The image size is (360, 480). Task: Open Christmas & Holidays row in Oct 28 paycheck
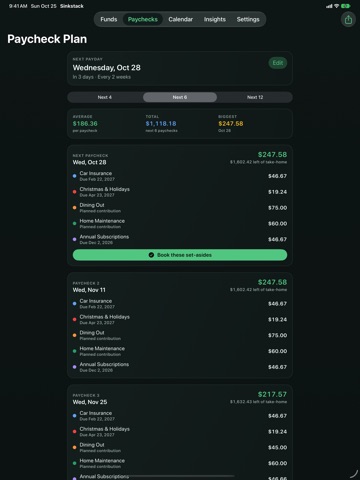[180, 192]
